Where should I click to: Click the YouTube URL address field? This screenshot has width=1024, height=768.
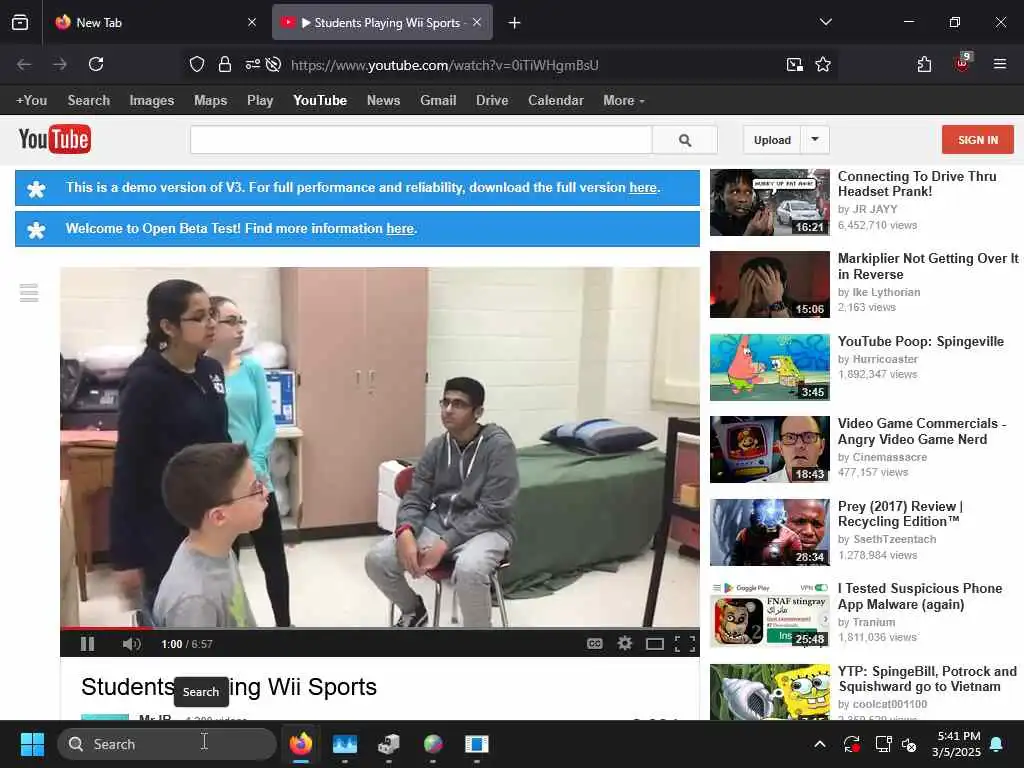pos(445,65)
